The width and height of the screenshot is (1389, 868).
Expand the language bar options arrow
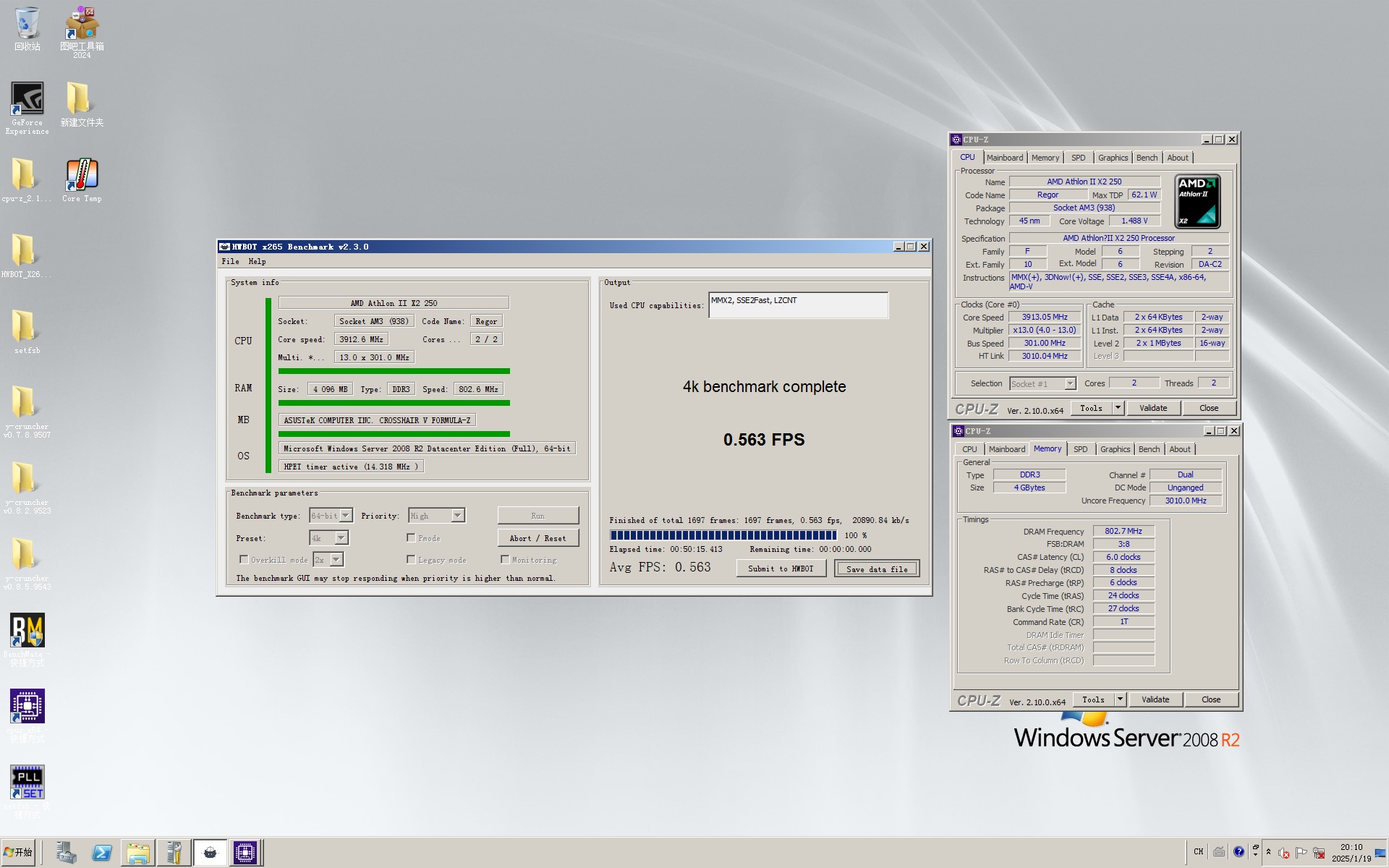[1255, 853]
